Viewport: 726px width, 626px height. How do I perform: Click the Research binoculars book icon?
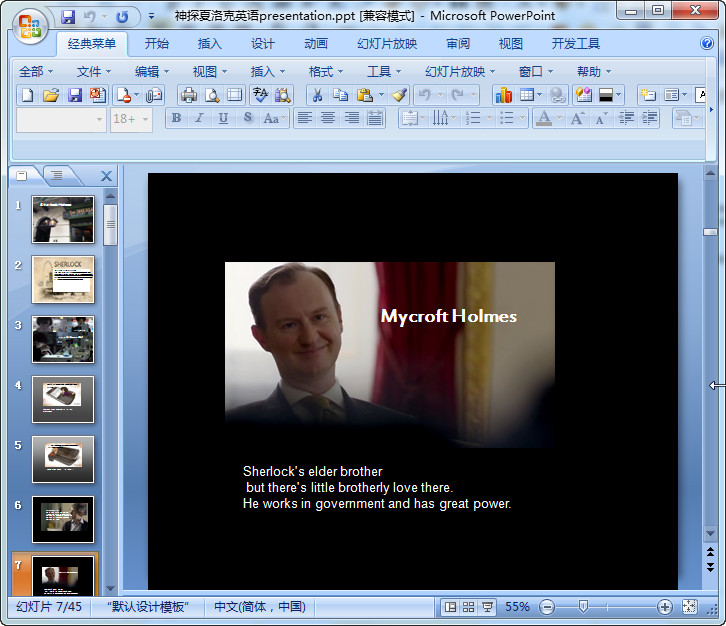(282, 95)
